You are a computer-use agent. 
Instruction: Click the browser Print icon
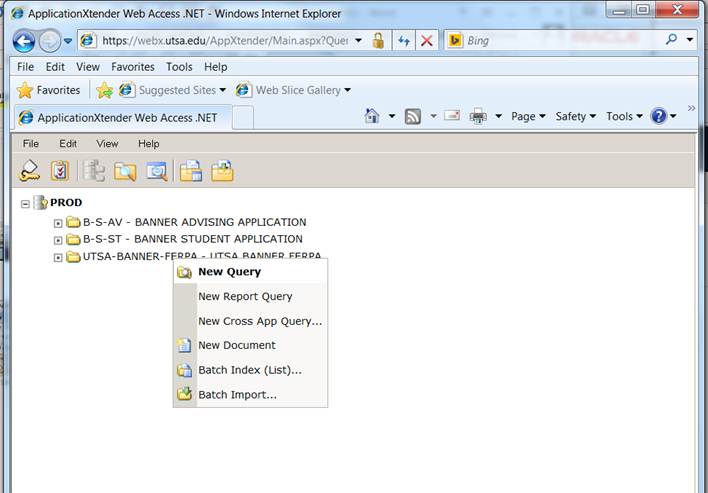click(478, 116)
